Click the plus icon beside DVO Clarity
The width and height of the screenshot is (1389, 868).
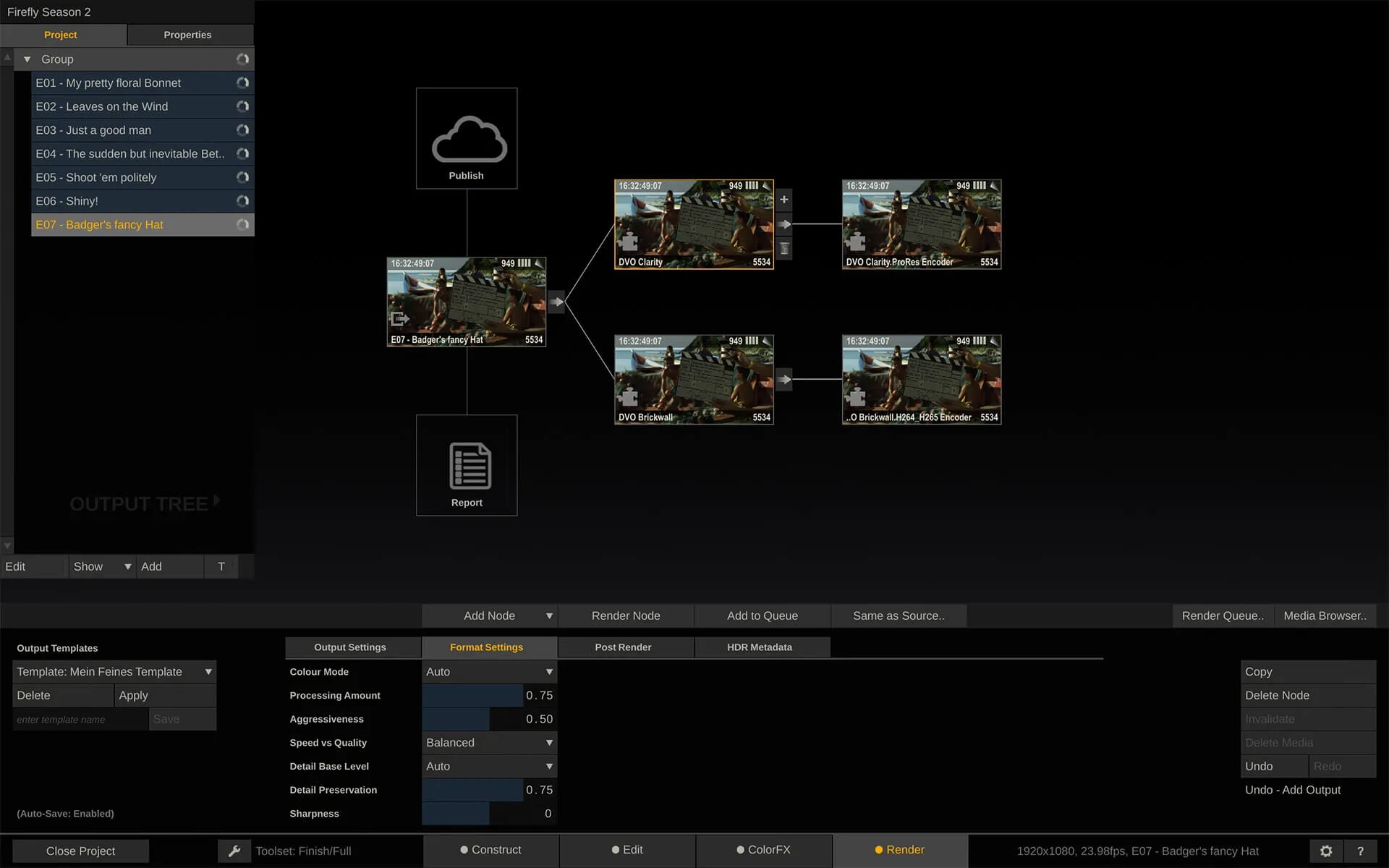pyautogui.click(x=783, y=200)
